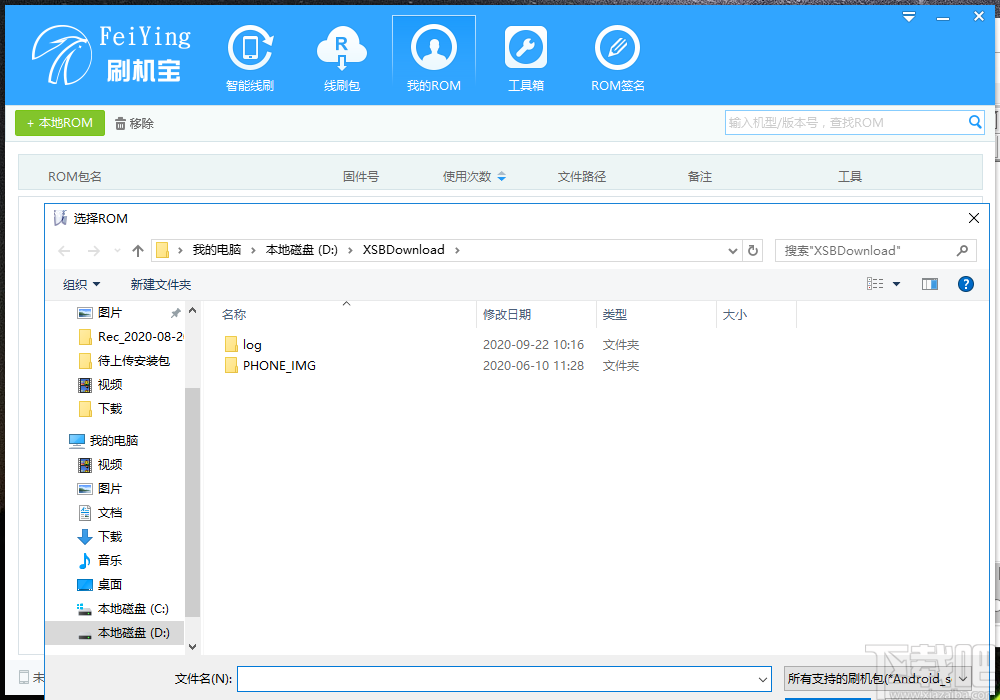
Task: Sort files by 修改日期 column
Action: 507,314
